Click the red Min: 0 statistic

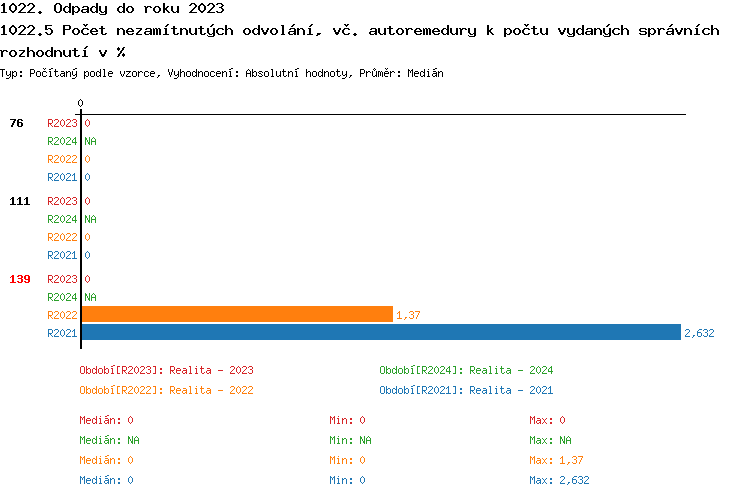347,420
